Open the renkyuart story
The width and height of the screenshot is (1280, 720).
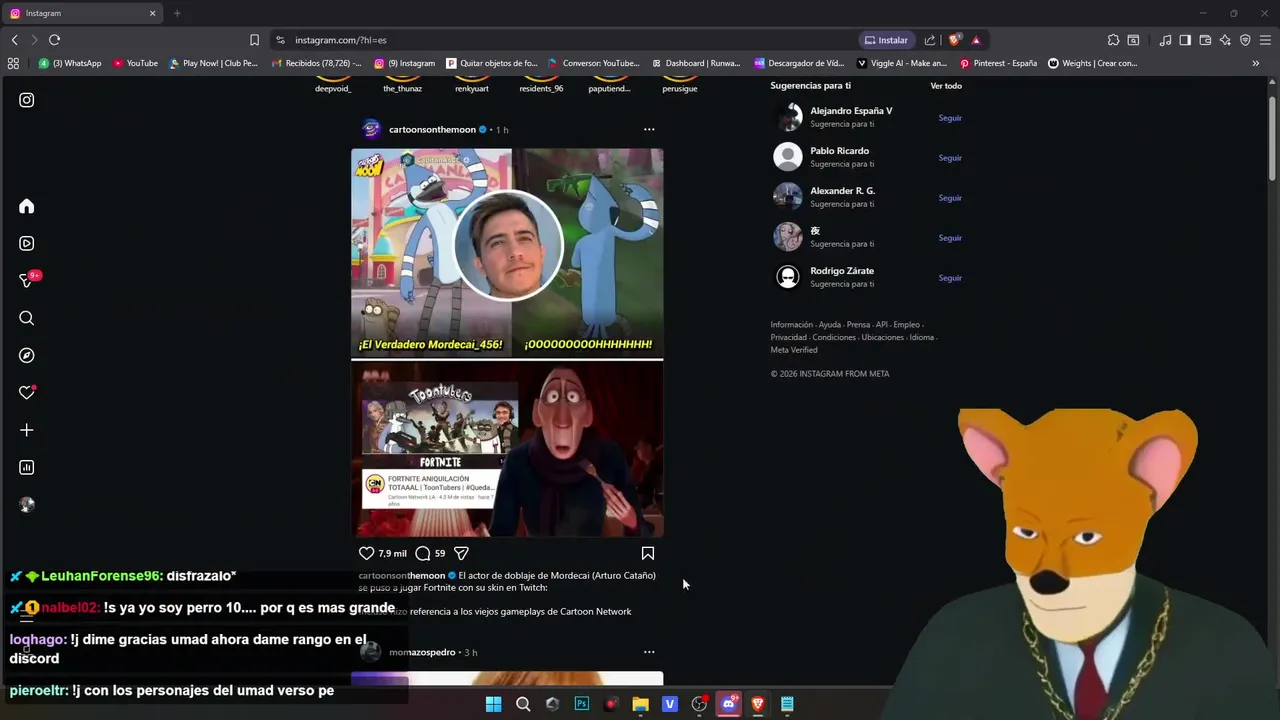coord(472,85)
